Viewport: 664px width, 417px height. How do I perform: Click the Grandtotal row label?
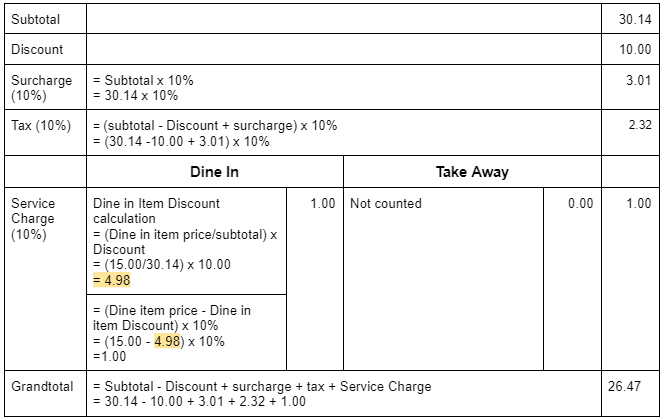pyautogui.click(x=42, y=386)
